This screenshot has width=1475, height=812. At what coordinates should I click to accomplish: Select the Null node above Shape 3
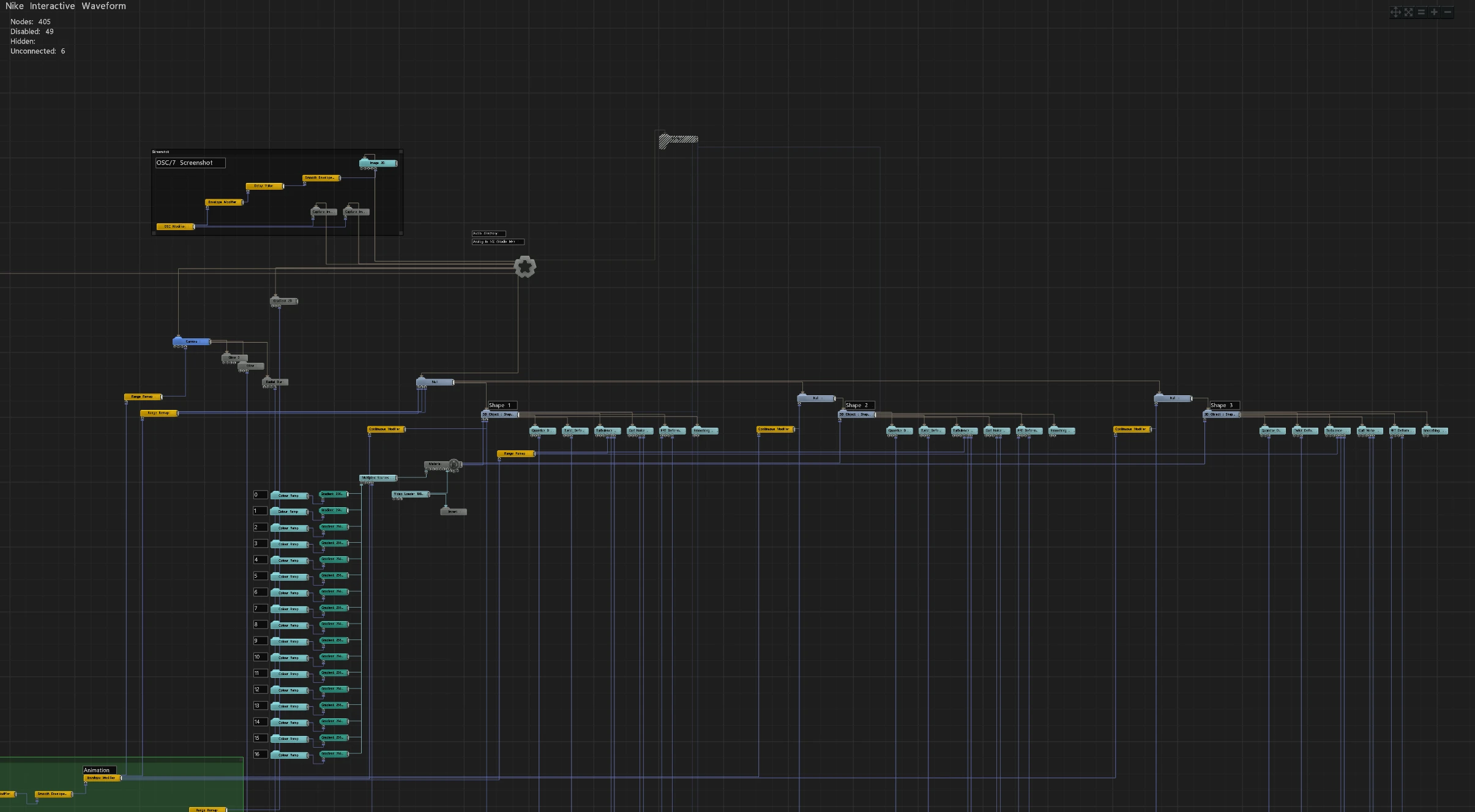pyautogui.click(x=1173, y=398)
